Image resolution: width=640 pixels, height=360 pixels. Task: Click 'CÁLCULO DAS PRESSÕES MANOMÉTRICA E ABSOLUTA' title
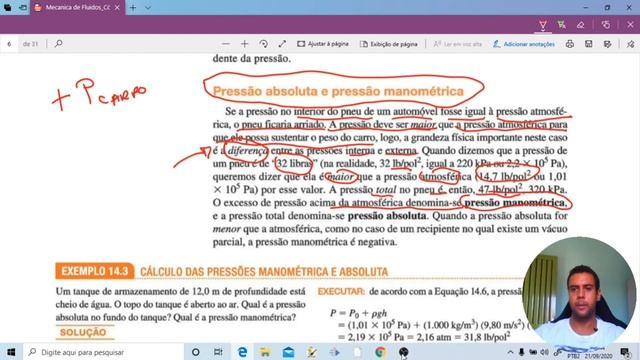coord(264,271)
